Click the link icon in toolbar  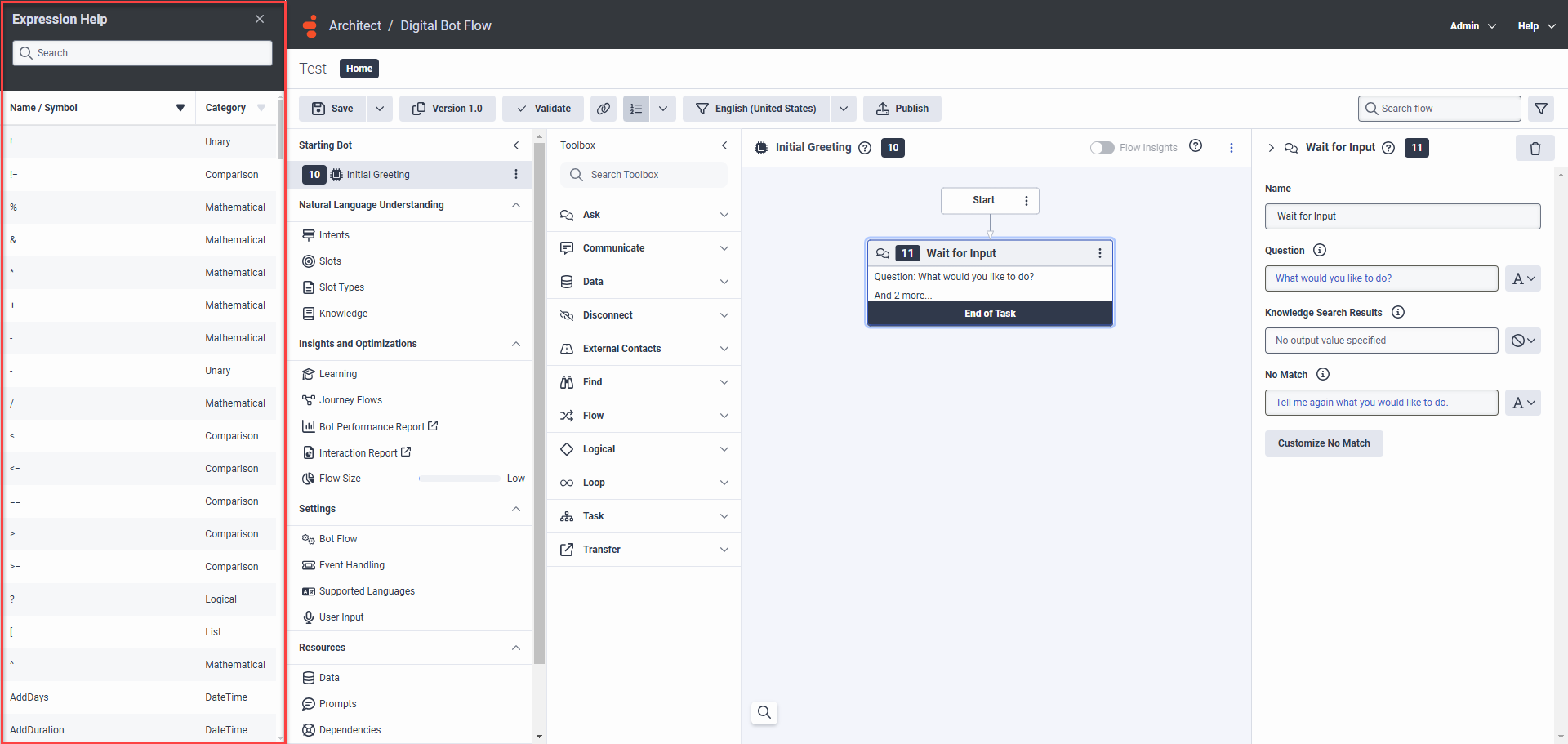604,109
